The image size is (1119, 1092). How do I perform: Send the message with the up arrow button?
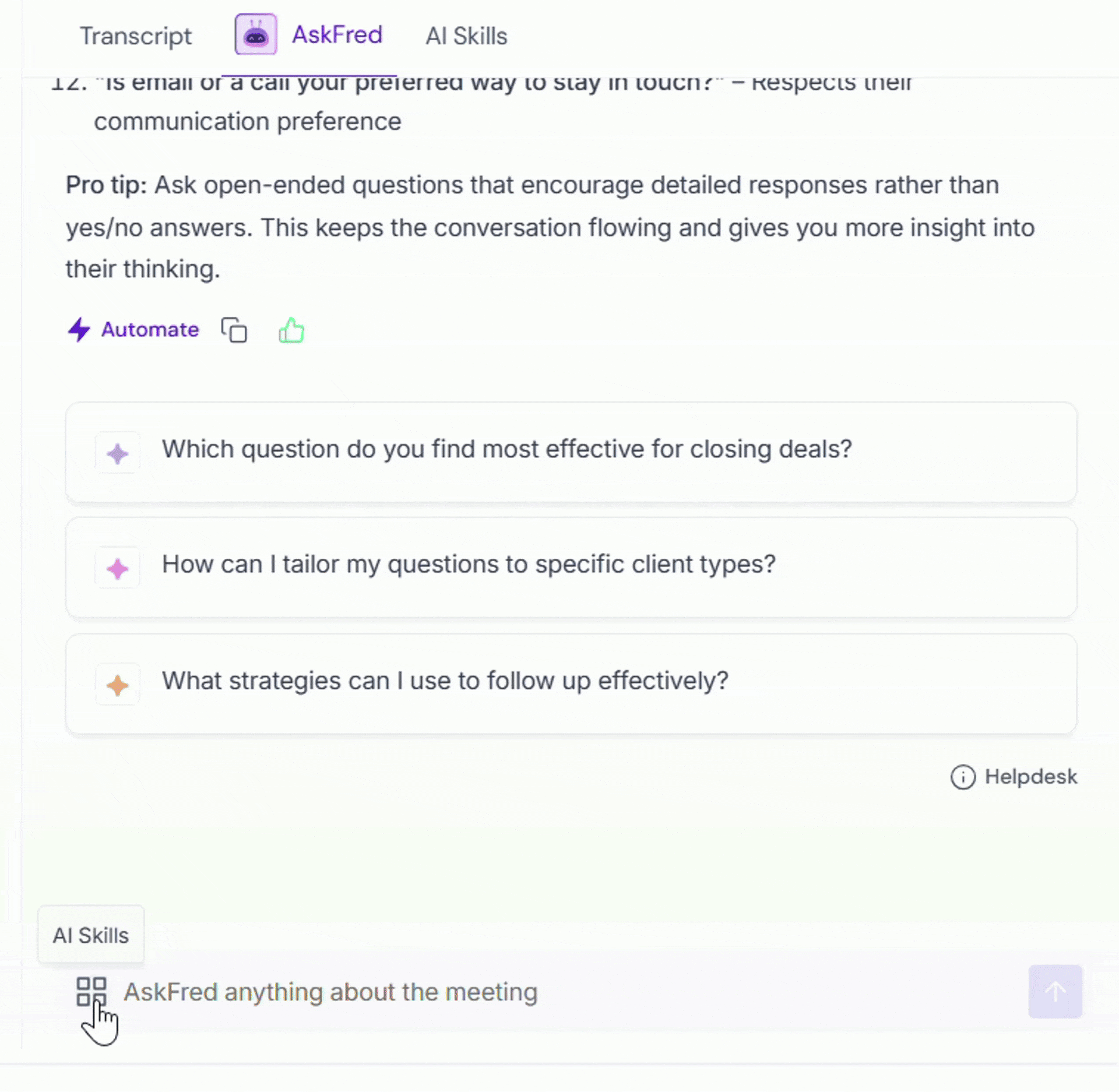click(x=1055, y=992)
